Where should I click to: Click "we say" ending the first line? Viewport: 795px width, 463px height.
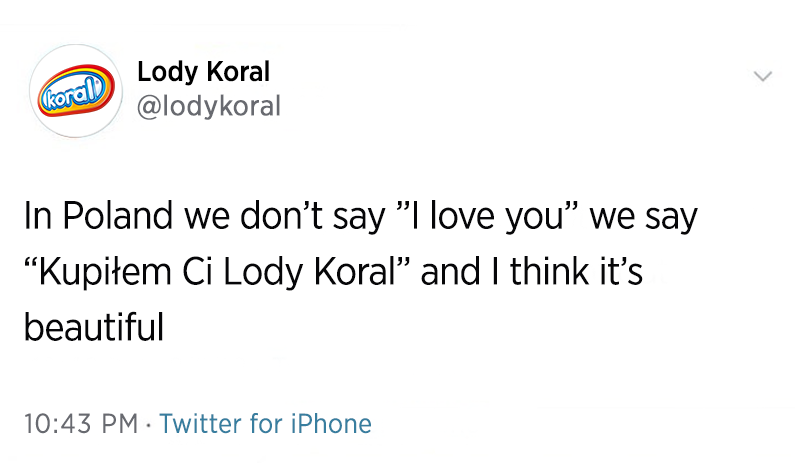point(642,218)
